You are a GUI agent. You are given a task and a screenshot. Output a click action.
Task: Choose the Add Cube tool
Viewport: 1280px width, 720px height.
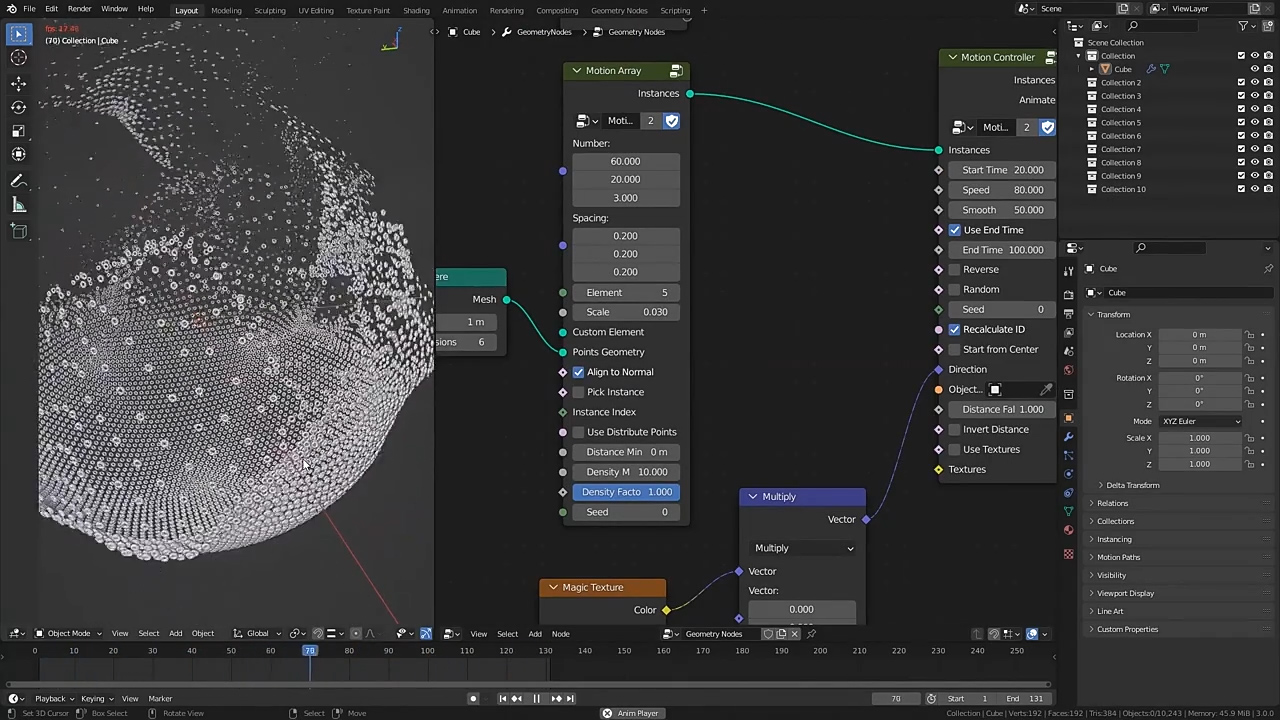coord(18,231)
